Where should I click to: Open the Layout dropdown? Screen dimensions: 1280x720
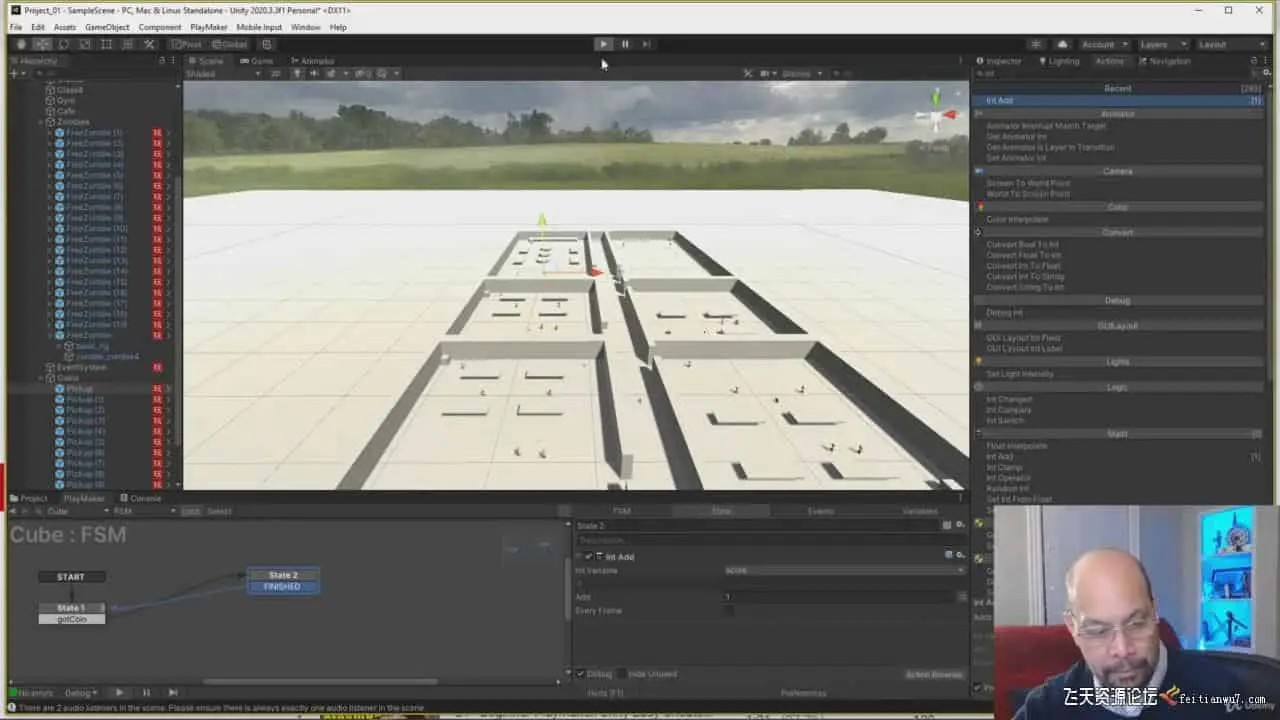1232,44
